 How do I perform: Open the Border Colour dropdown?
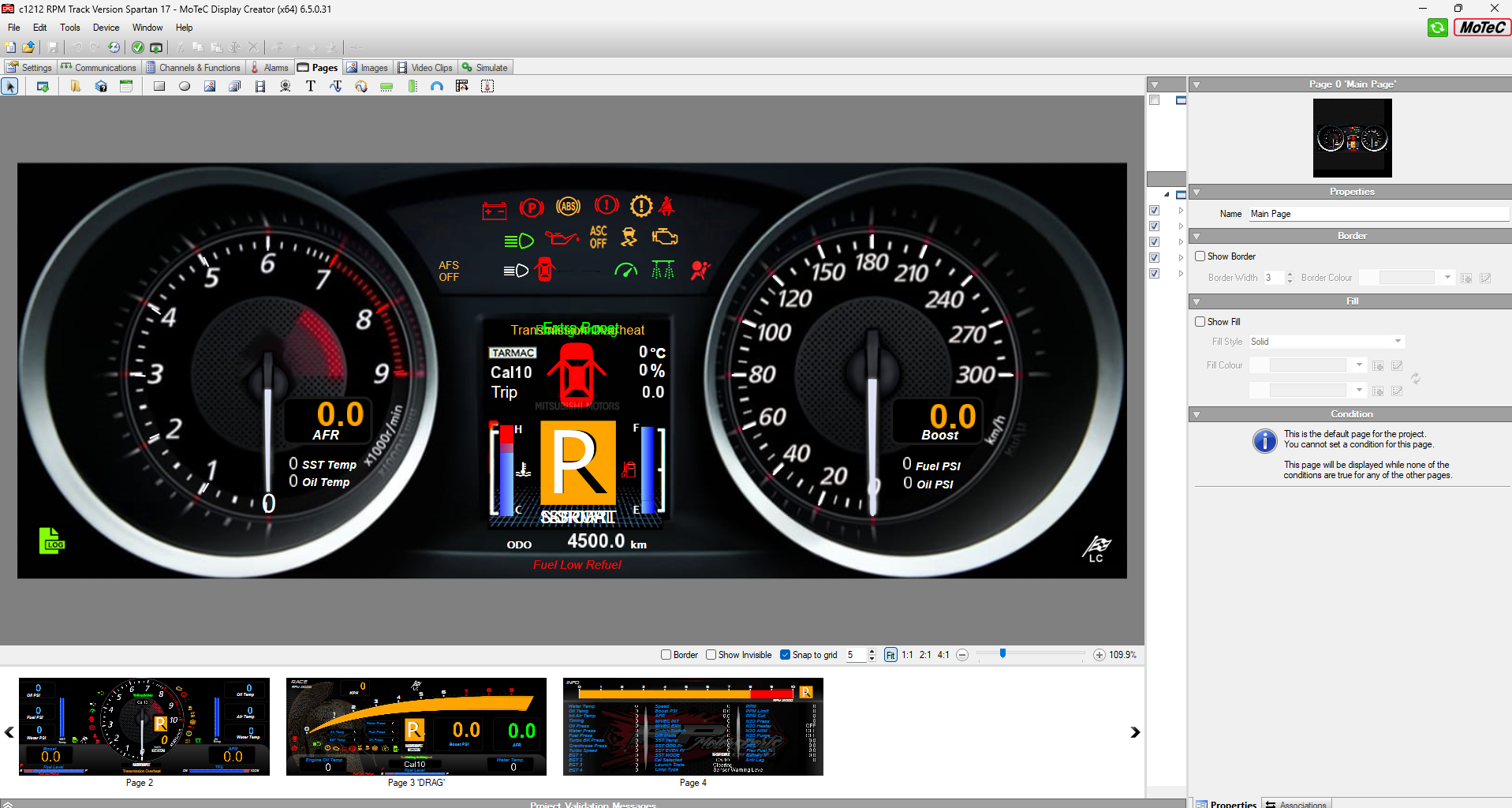tap(1447, 277)
